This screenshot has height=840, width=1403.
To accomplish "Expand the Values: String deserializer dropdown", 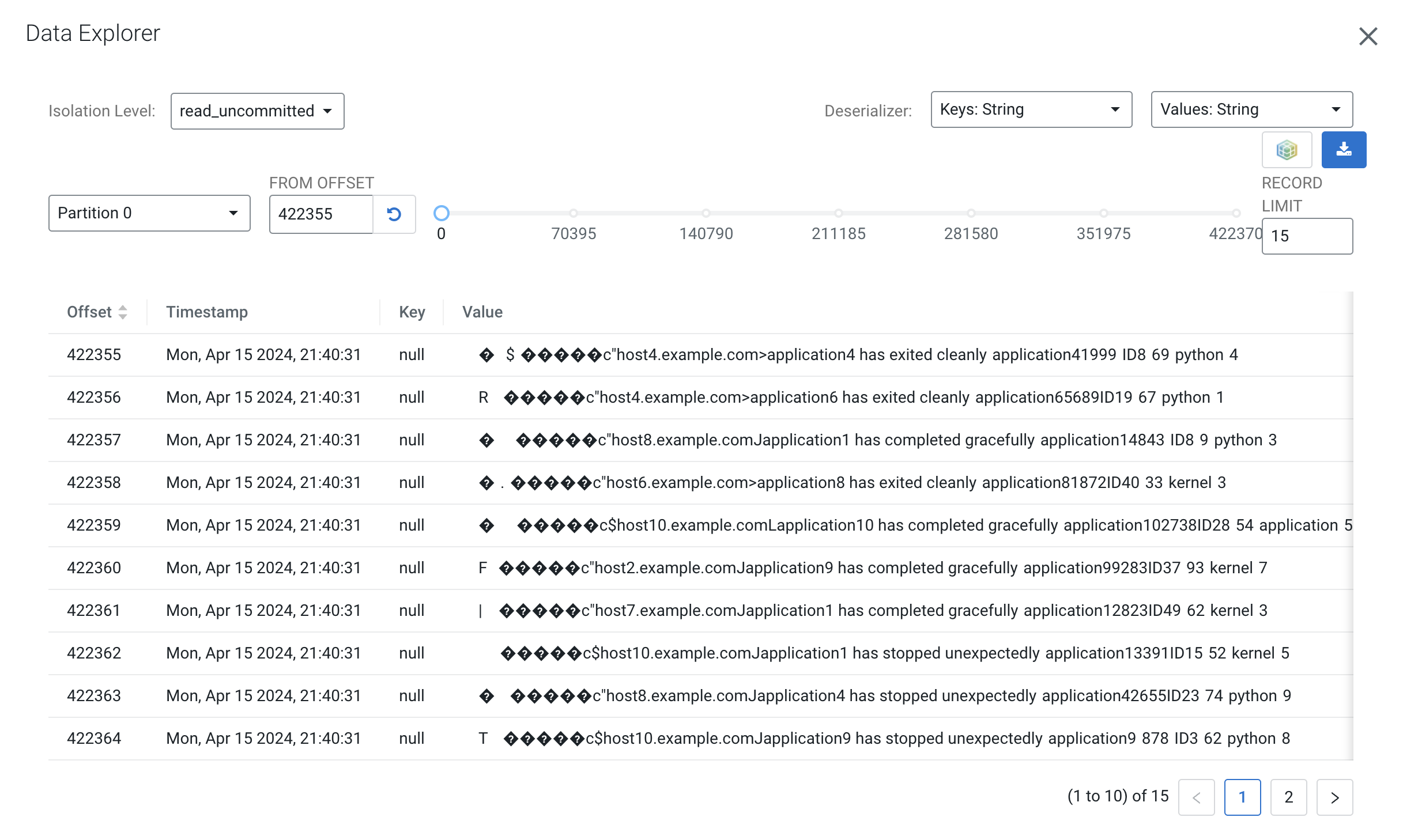I will pos(1251,109).
